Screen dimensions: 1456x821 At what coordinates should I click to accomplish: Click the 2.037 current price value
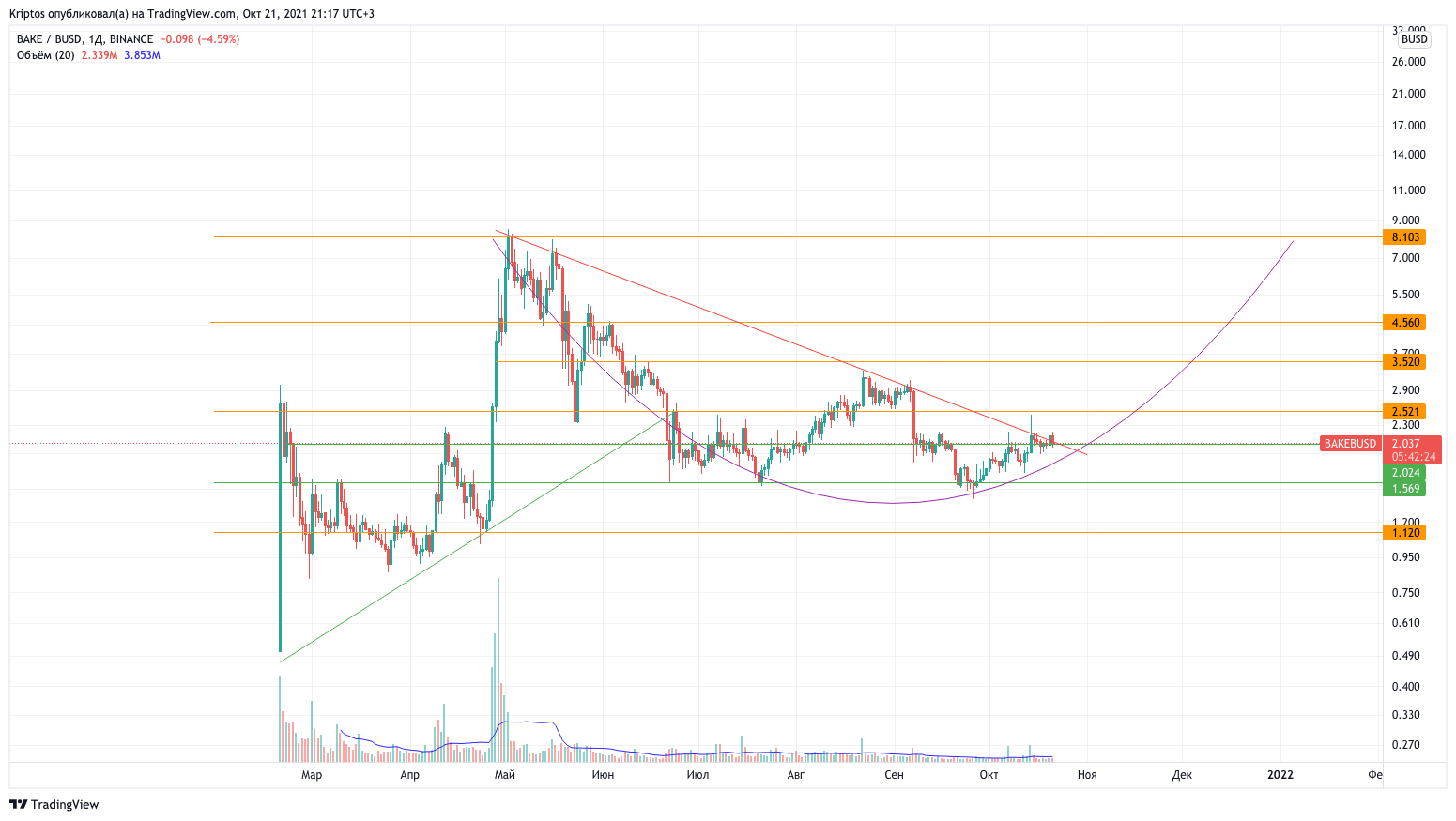[x=1405, y=444]
